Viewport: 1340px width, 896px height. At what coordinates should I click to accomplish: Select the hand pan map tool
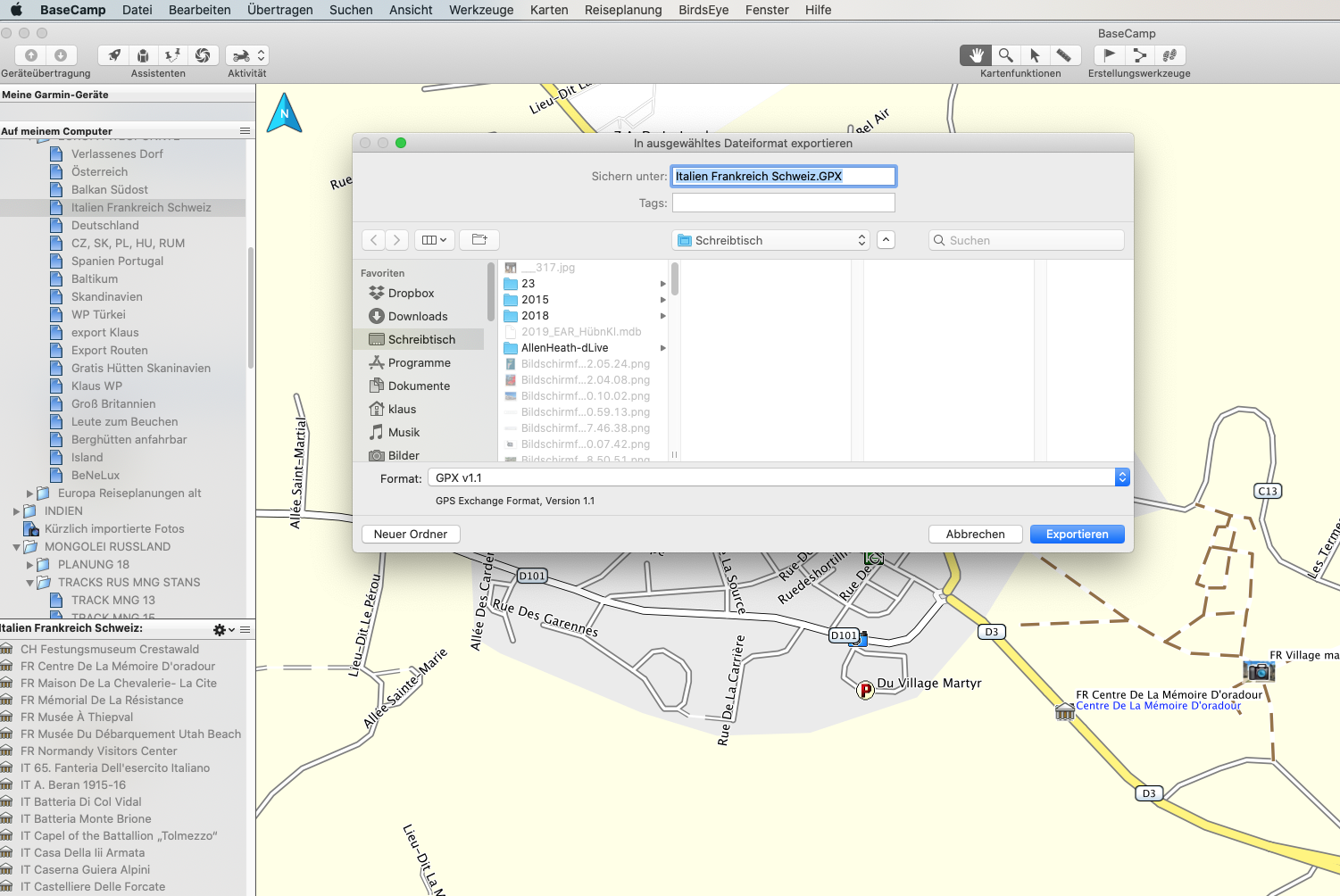(976, 55)
